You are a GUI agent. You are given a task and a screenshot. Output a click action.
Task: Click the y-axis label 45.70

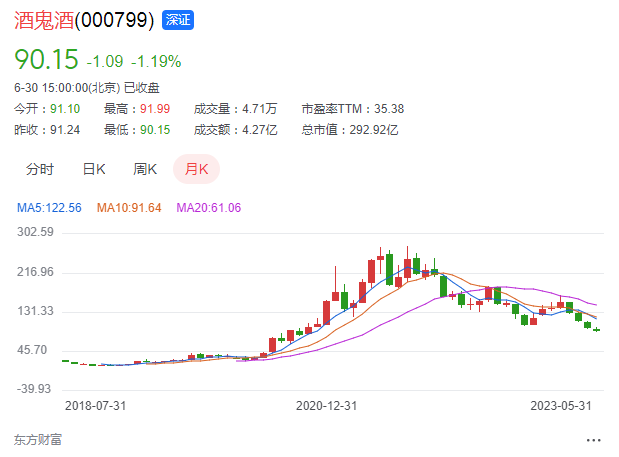click(x=32, y=350)
